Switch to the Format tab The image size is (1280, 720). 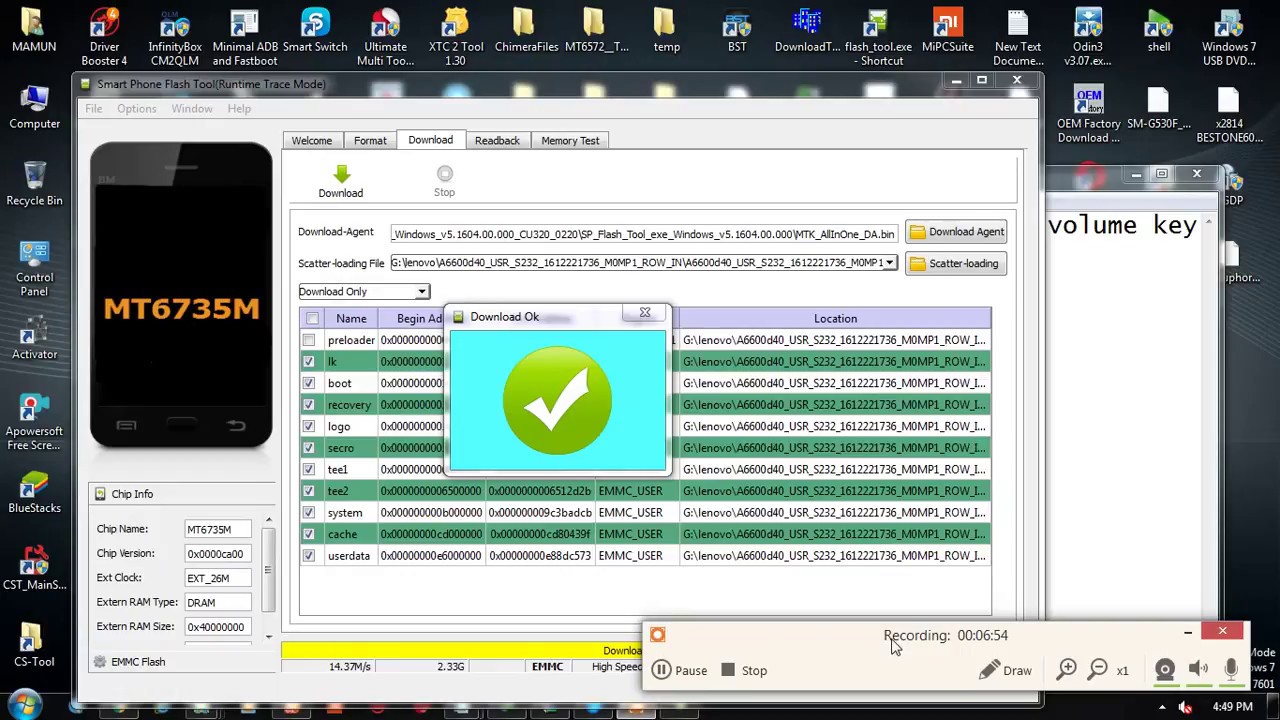(x=370, y=141)
